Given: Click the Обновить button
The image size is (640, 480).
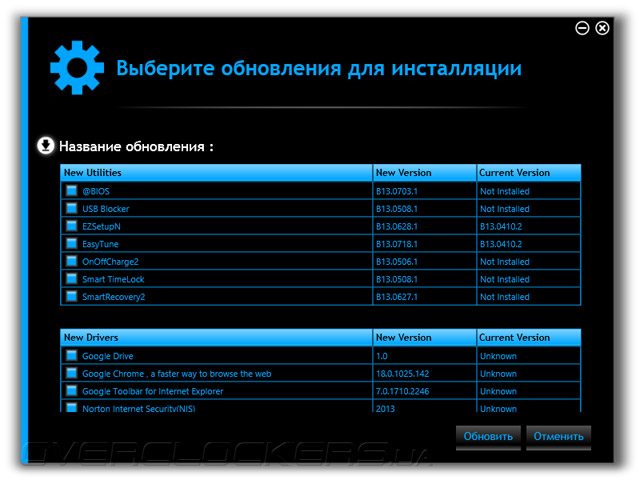Looking at the screenshot, I should click(488, 437).
